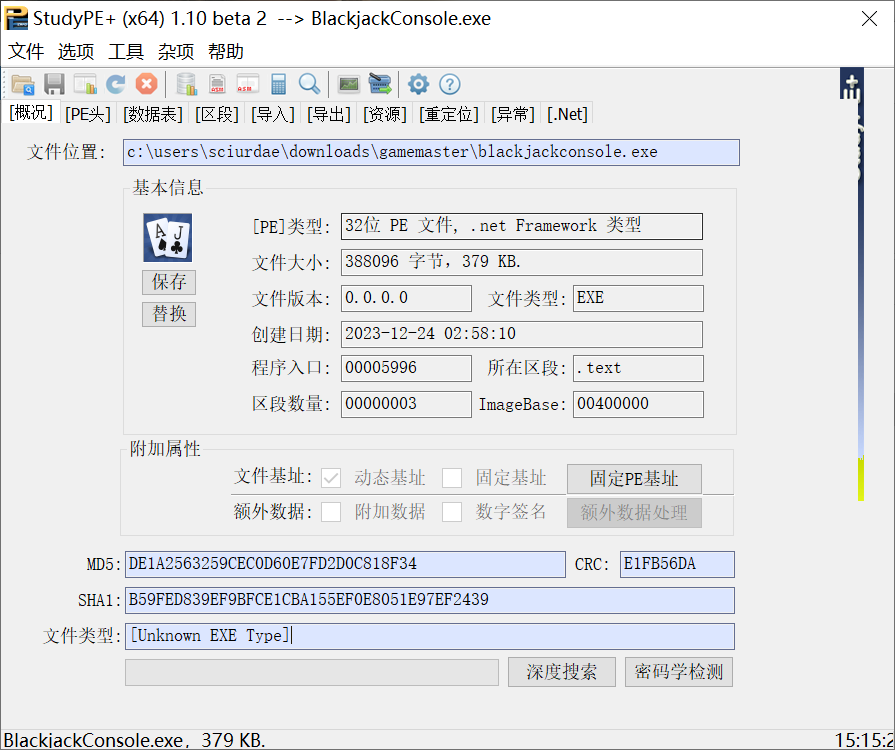895x750 pixels.
Task: Switch to the [资源] tab
Action: click(x=385, y=114)
